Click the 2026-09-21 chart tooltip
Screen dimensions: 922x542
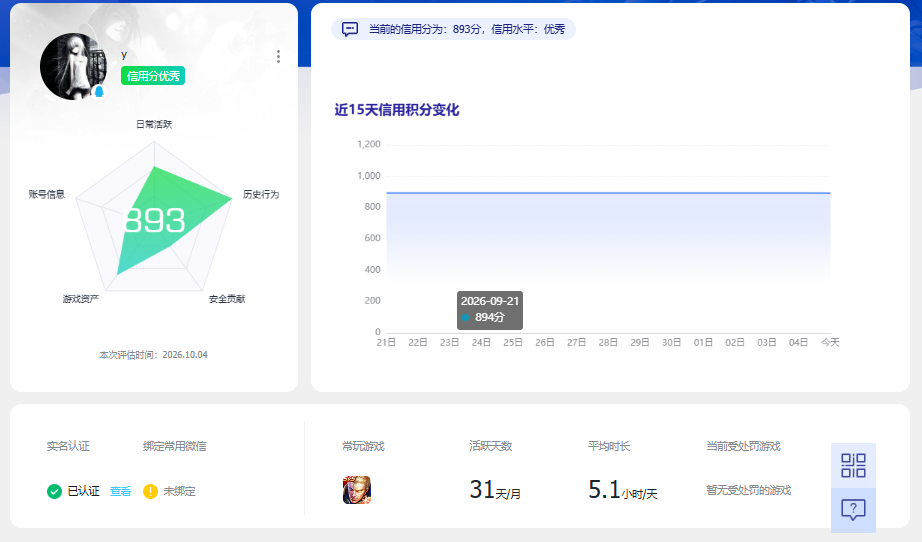tap(490, 310)
